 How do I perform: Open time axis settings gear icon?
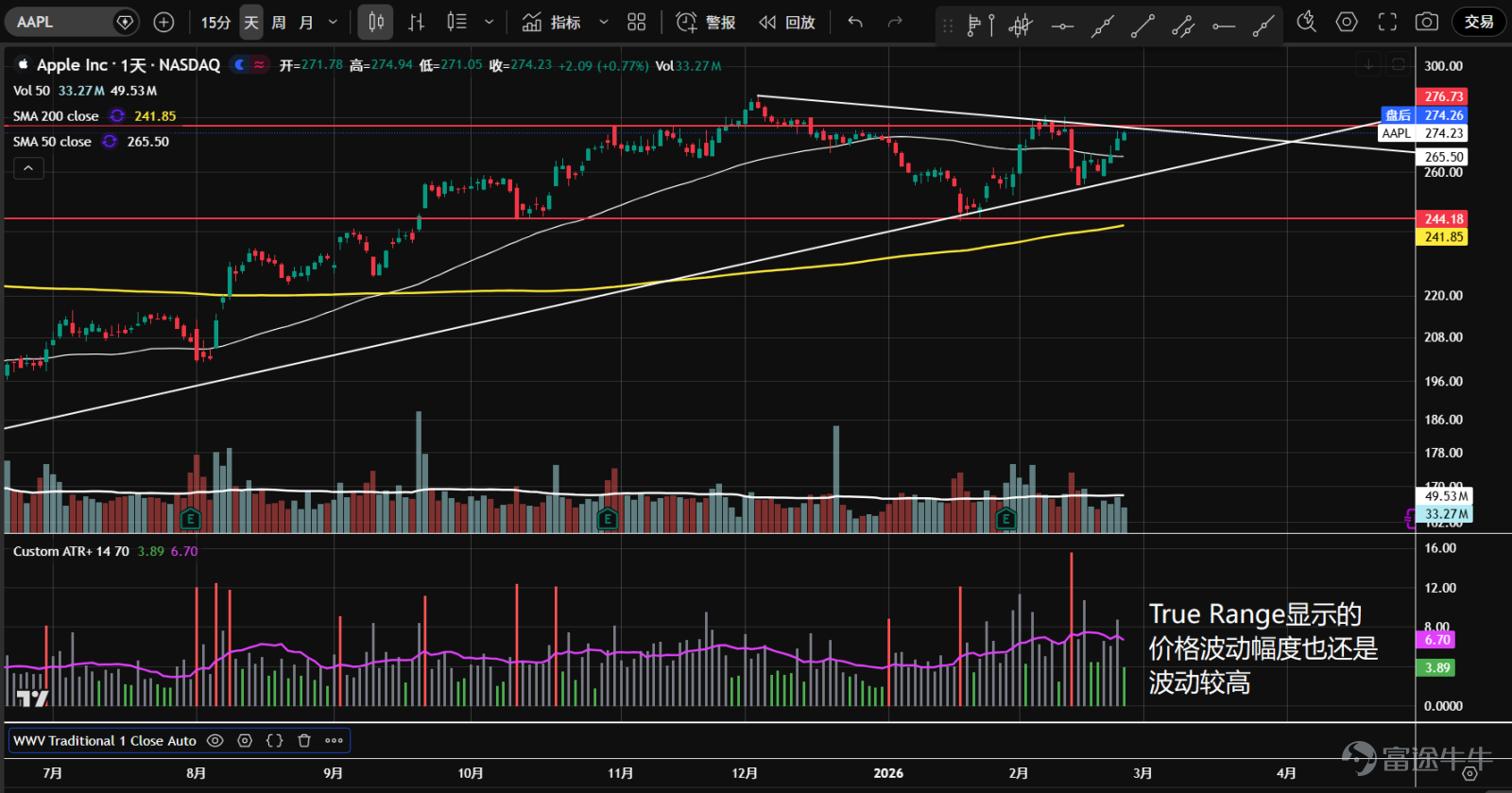pos(1469,773)
